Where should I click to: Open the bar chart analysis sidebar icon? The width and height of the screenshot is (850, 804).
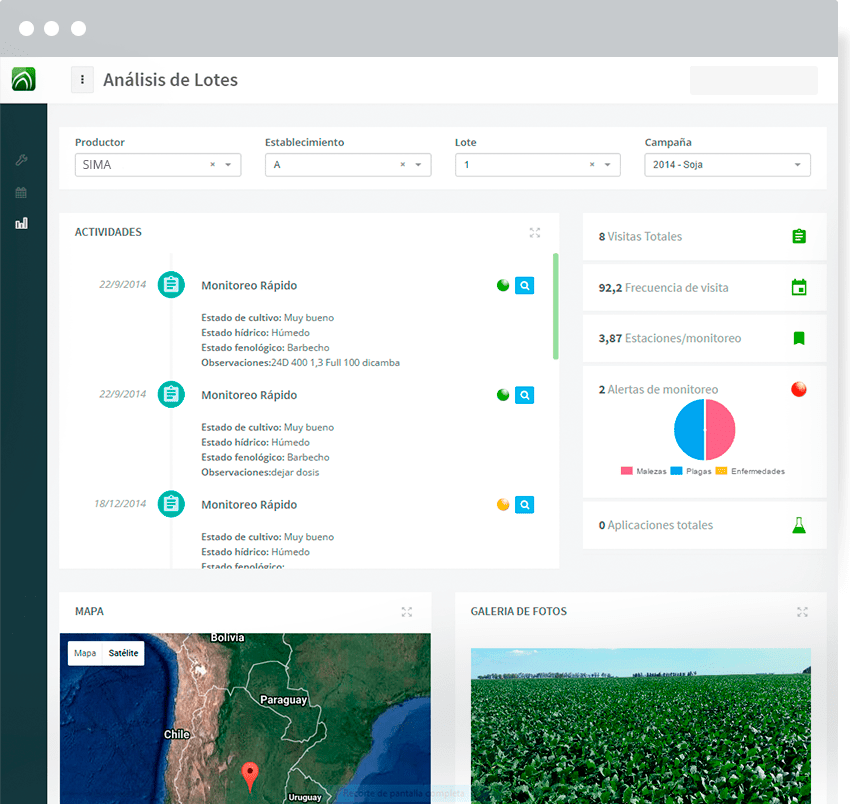point(21,223)
